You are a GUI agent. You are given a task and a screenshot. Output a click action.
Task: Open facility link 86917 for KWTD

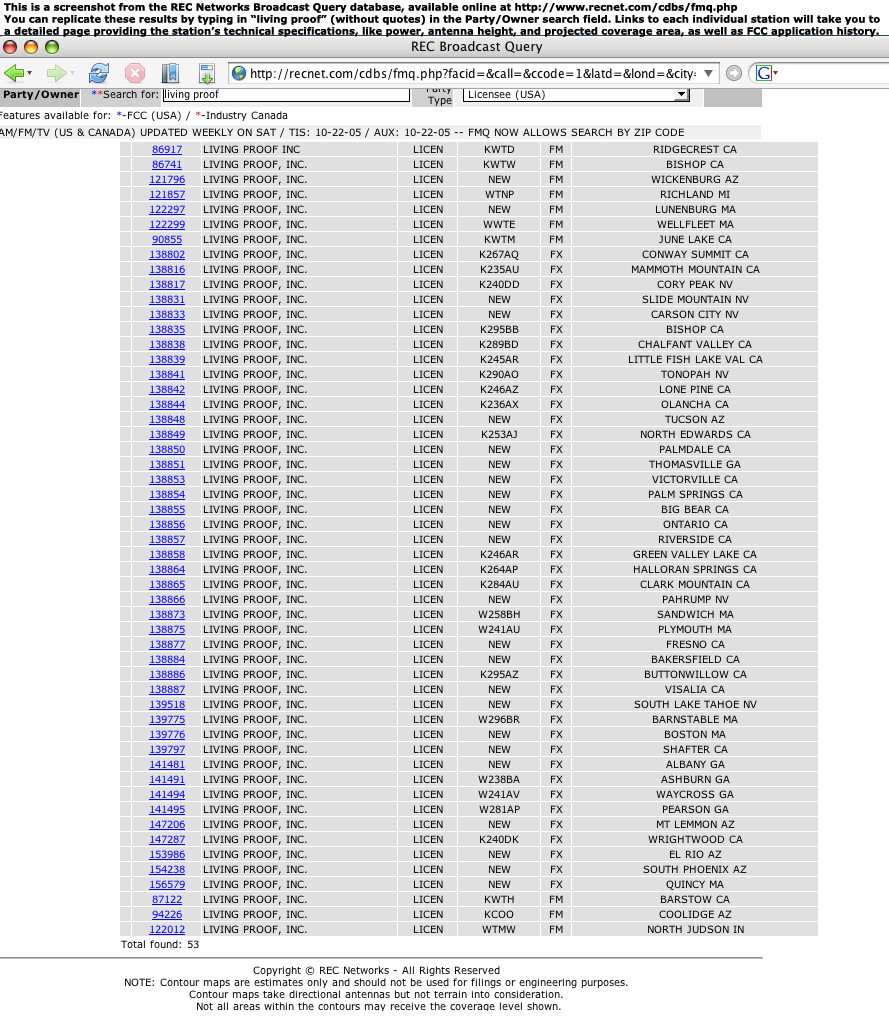point(167,149)
